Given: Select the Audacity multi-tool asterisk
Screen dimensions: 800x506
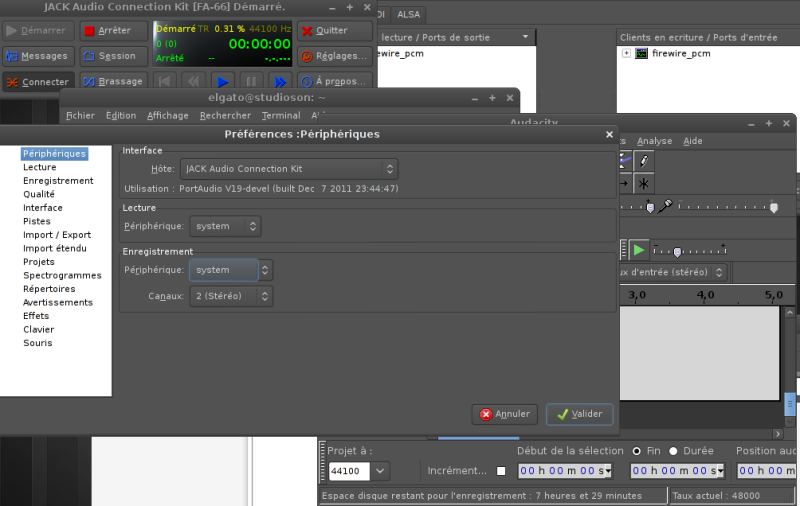Looking at the screenshot, I should (x=644, y=184).
